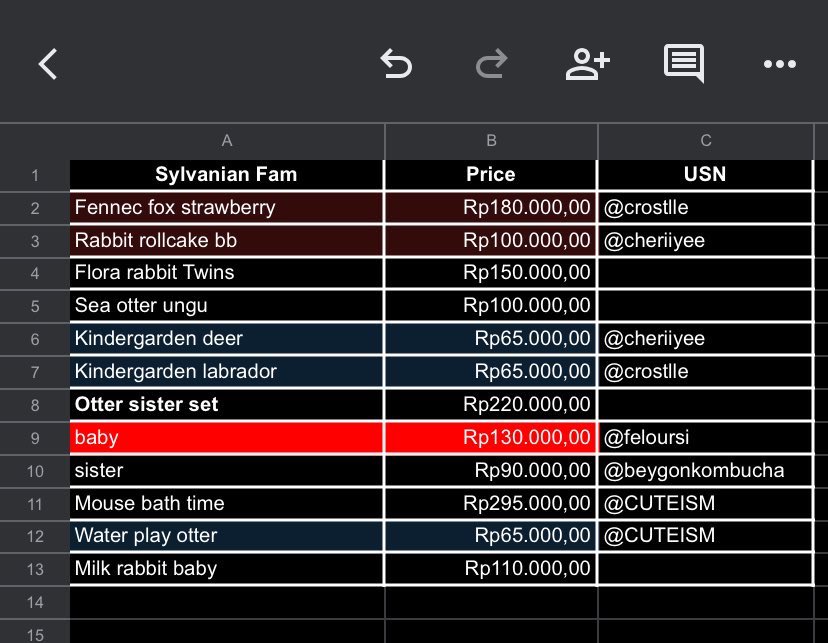Open the share / add person icon

coord(587,64)
